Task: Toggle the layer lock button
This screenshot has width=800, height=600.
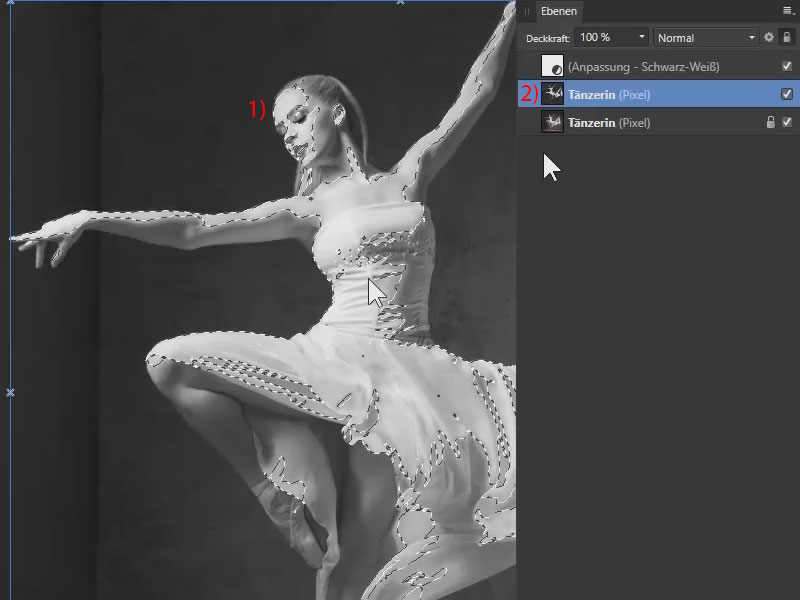Action: pyautogui.click(x=787, y=37)
